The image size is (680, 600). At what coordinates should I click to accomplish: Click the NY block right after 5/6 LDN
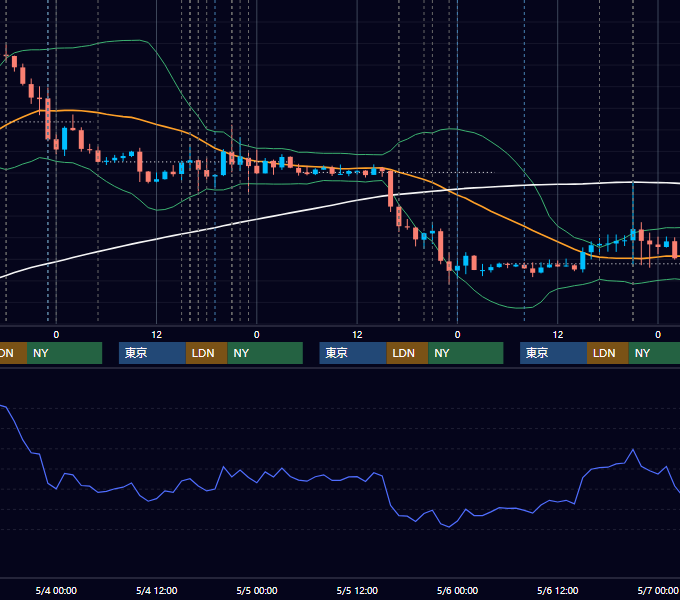pyautogui.click(x=654, y=353)
